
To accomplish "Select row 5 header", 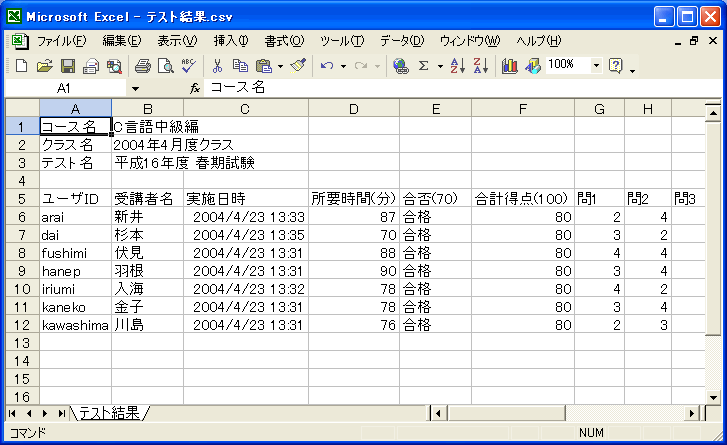I will point(22,199).
